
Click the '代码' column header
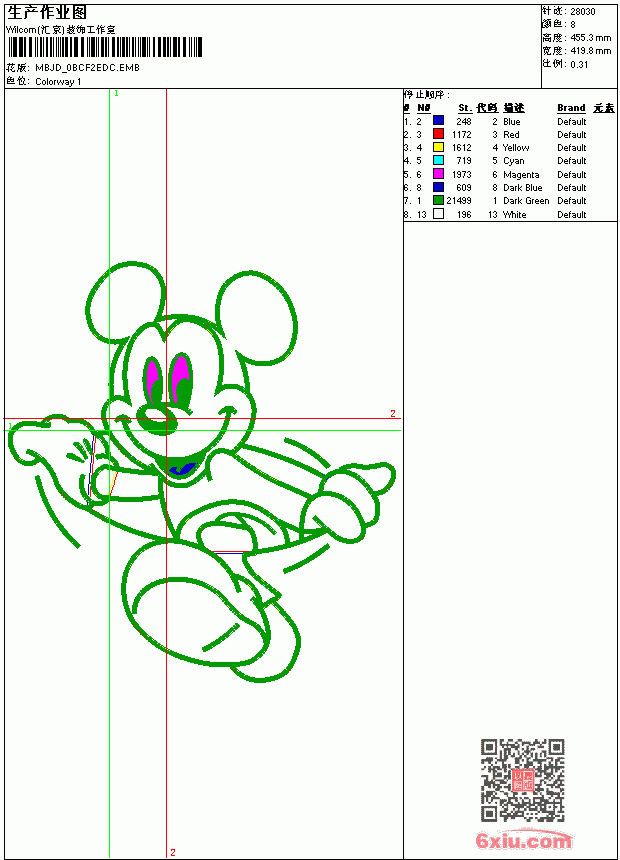(487, 108)
